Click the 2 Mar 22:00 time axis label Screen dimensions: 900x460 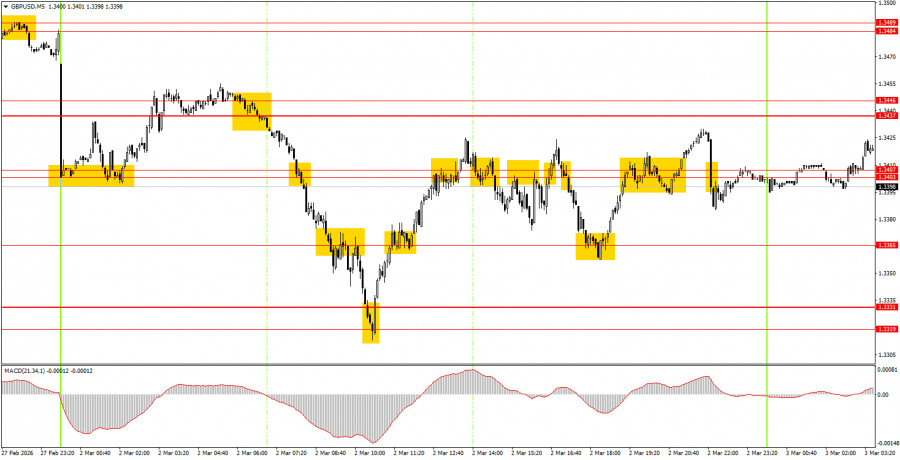click(723, 453)
